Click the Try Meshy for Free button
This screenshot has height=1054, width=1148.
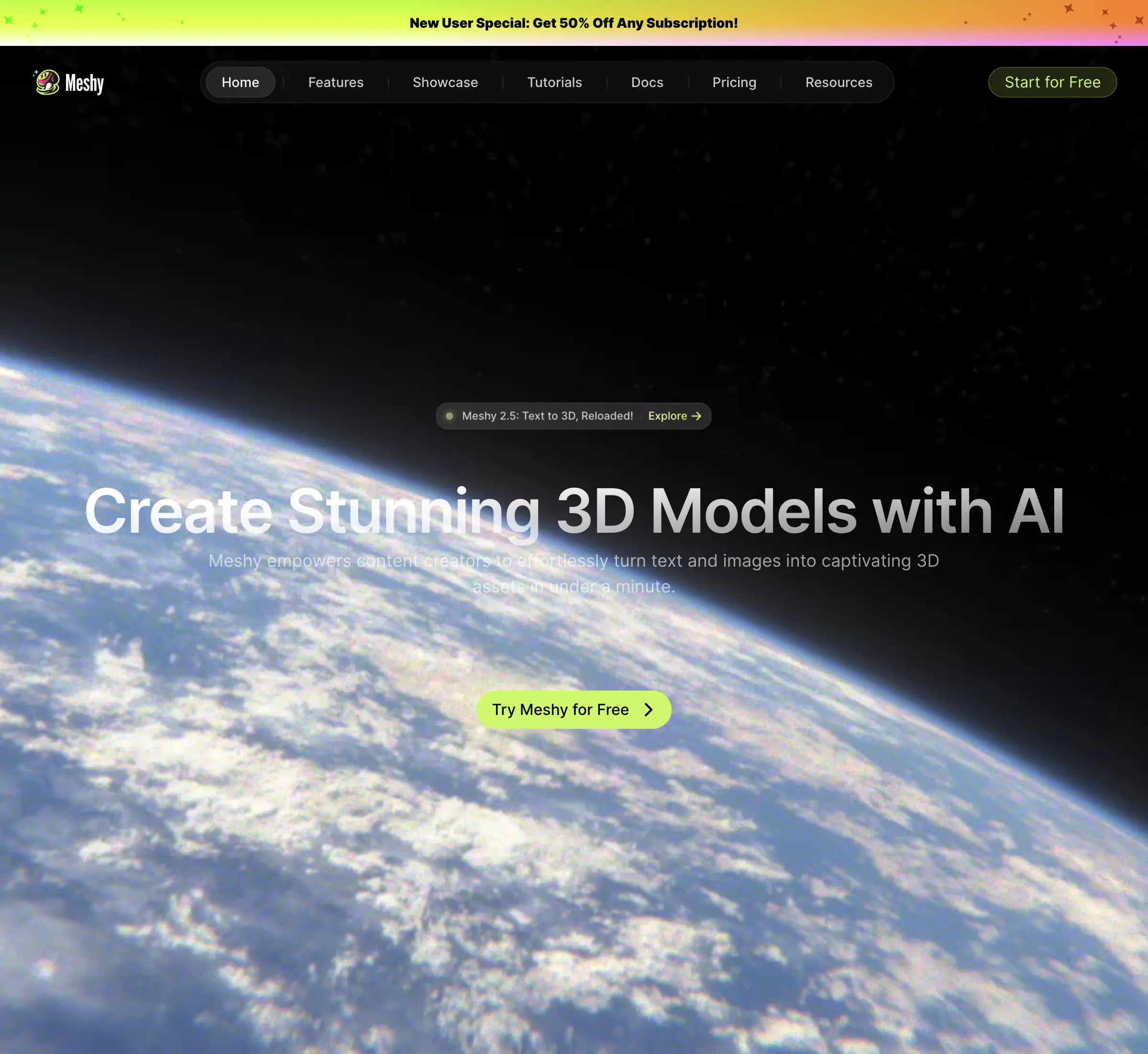click(x=574, y=710)
